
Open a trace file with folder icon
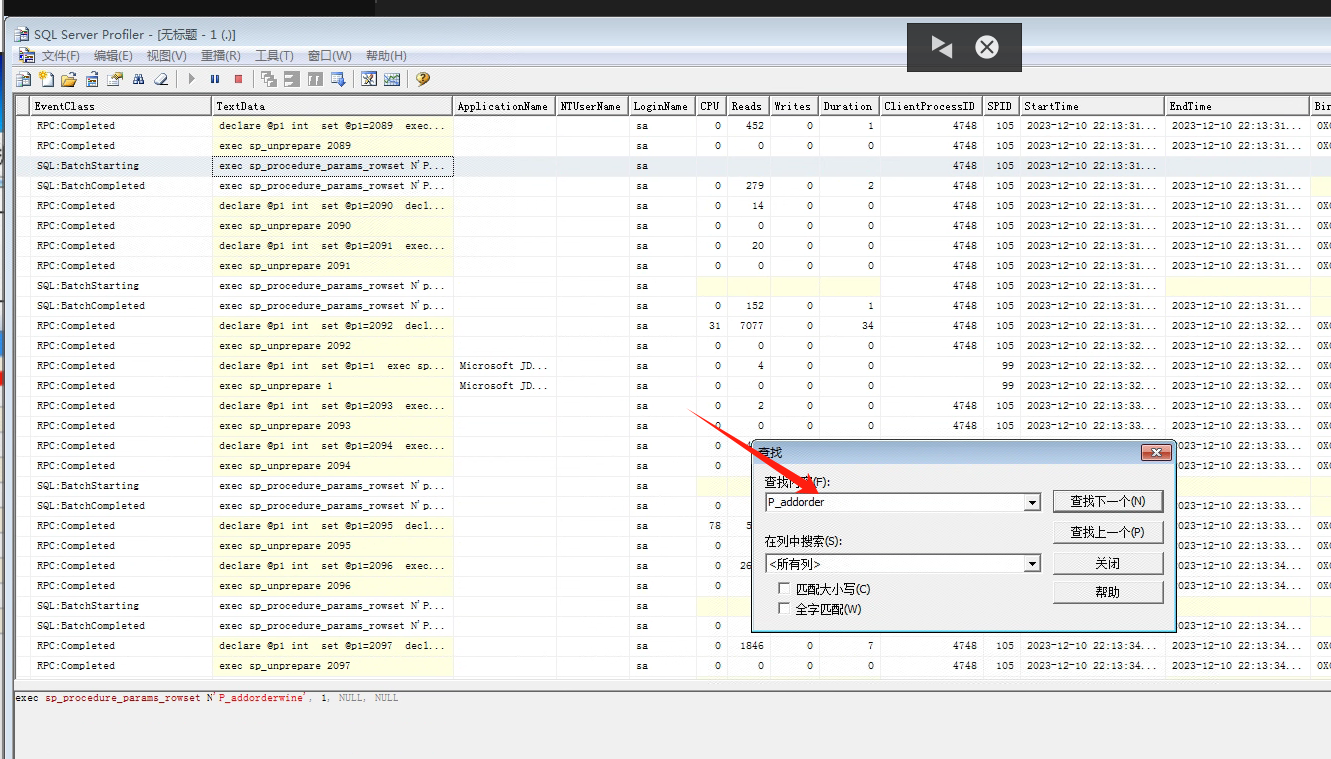click(69, 79)
